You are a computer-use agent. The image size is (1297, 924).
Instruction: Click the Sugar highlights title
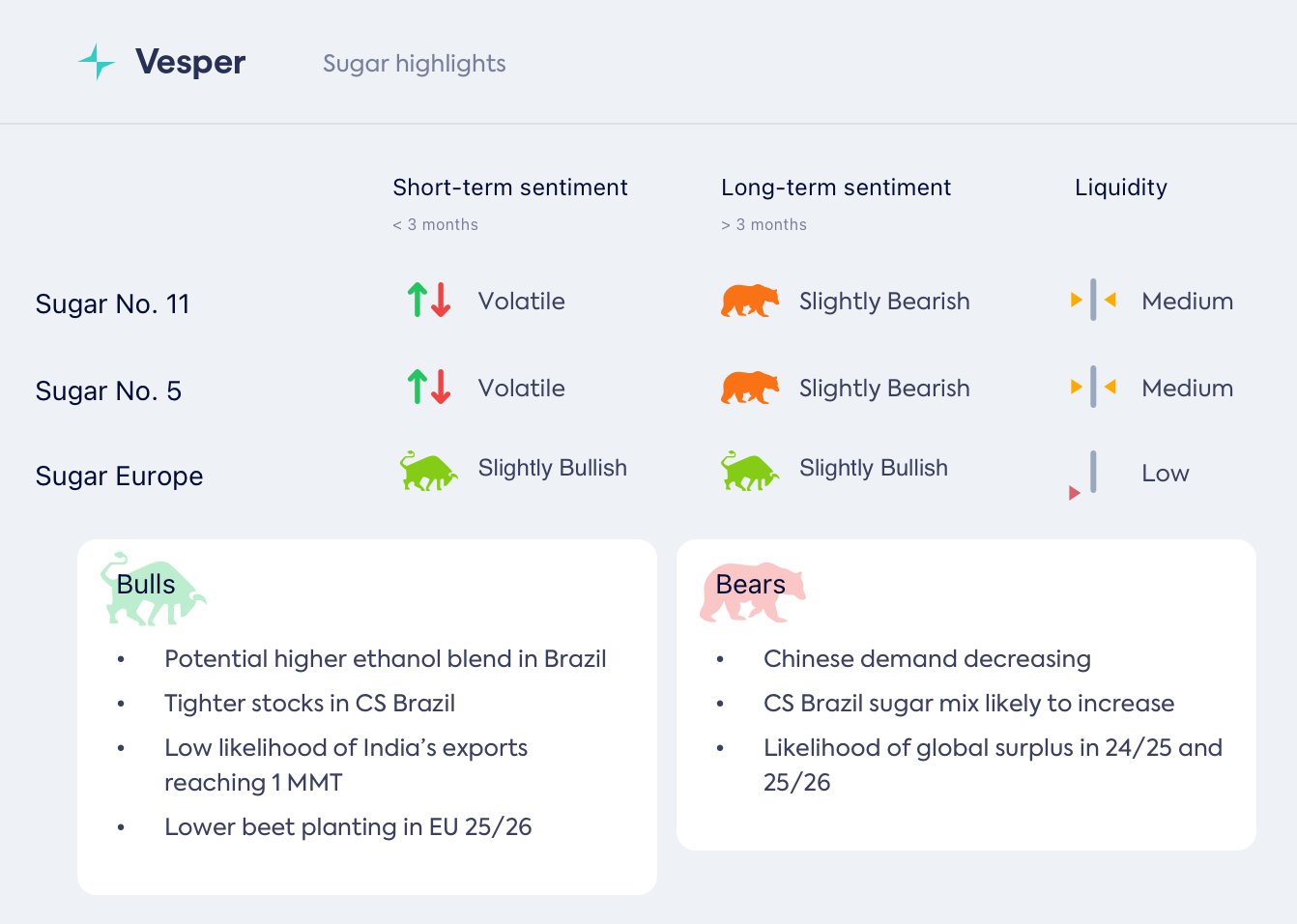pyautogui.click(x=414, y=64)
